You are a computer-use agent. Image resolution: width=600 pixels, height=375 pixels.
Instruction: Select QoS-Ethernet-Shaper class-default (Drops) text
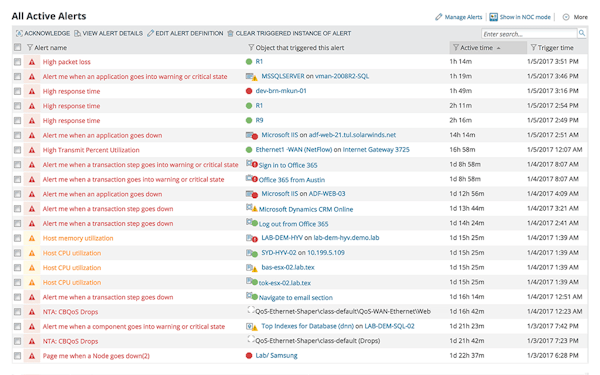[318, 341]
